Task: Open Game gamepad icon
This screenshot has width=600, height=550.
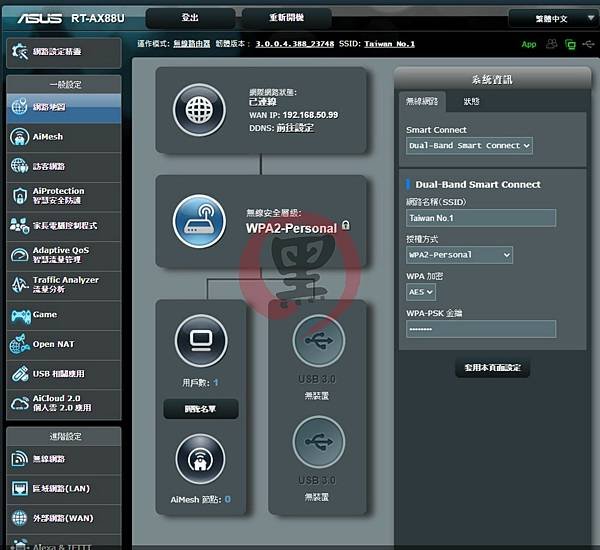Action: pyautogui.click(x=21, y=315)
